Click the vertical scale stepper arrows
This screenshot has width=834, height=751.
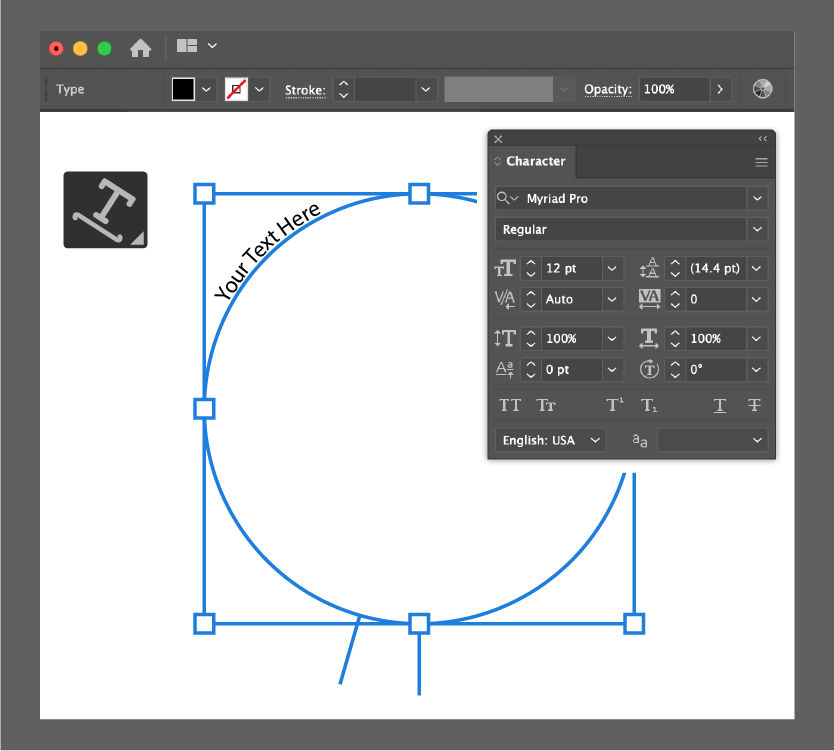[x=531, y=338]
